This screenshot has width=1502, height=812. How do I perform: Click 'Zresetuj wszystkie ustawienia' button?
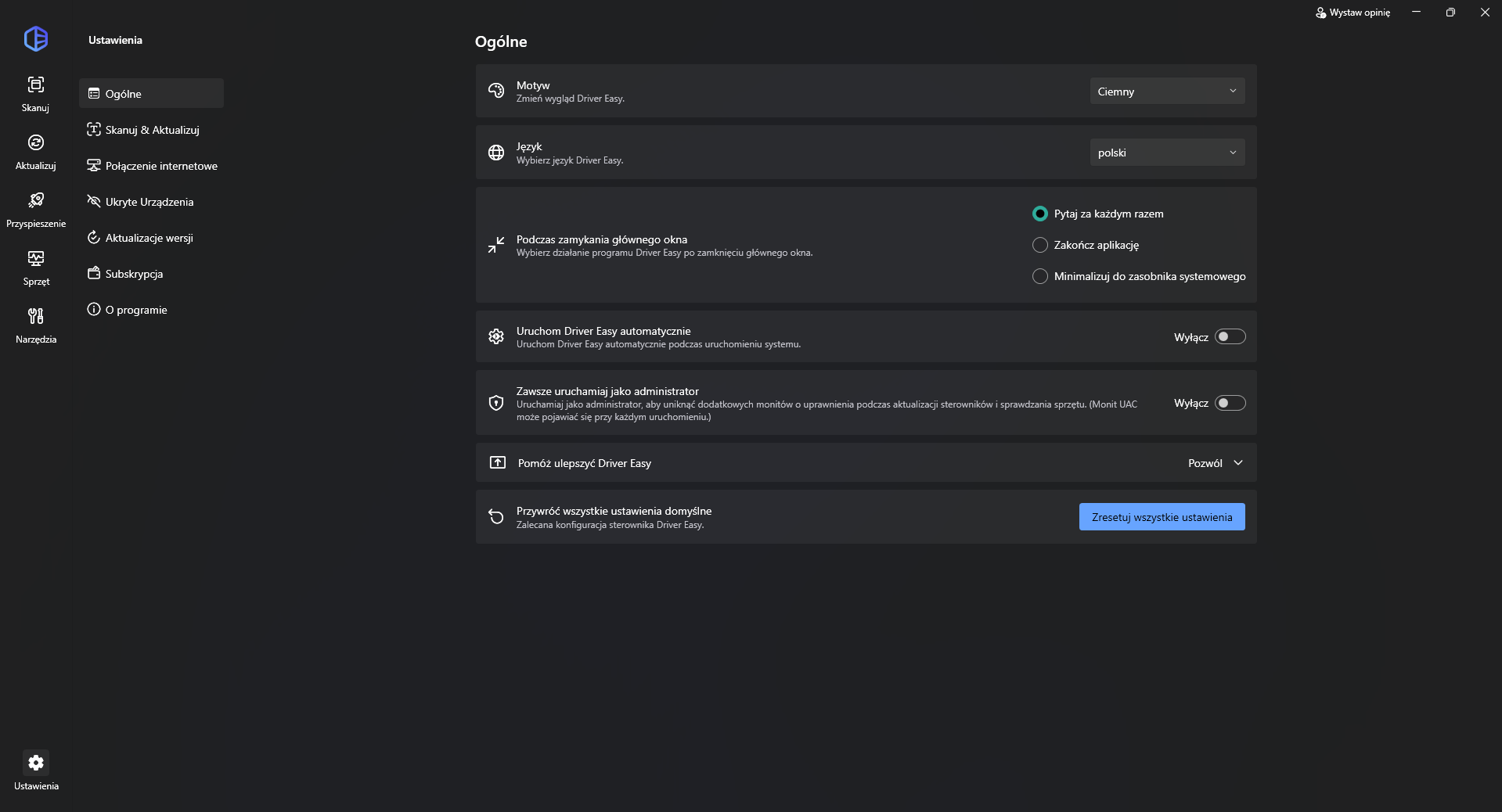[1162, 516]
